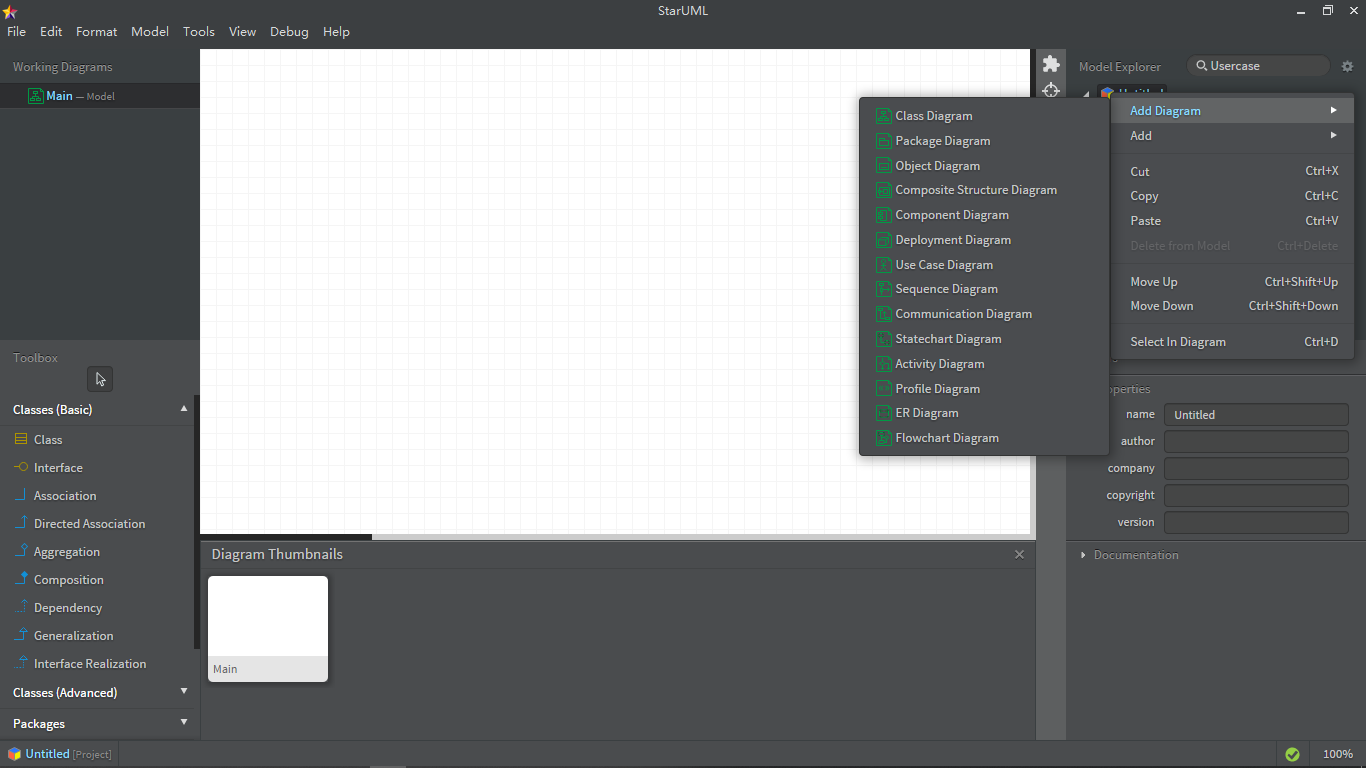Open the Help menu

(336, 32)
